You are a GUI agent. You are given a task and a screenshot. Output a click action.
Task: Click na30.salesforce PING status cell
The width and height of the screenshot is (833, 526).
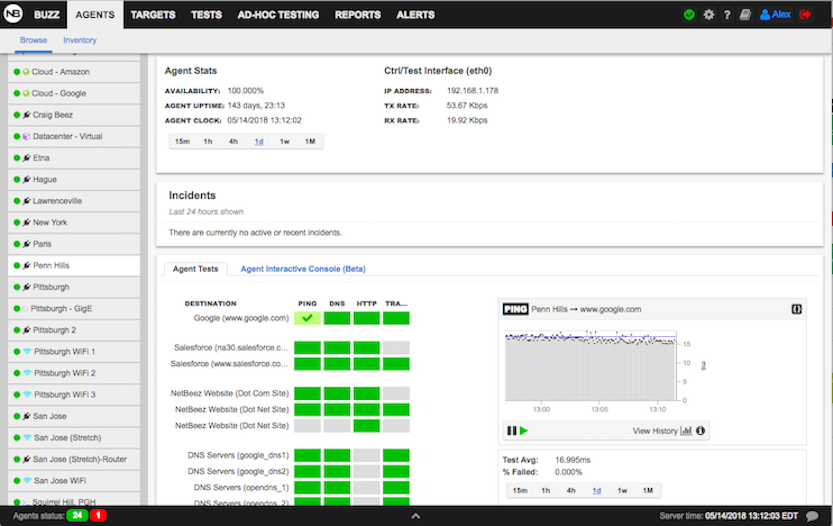click(x=308, y=348)
